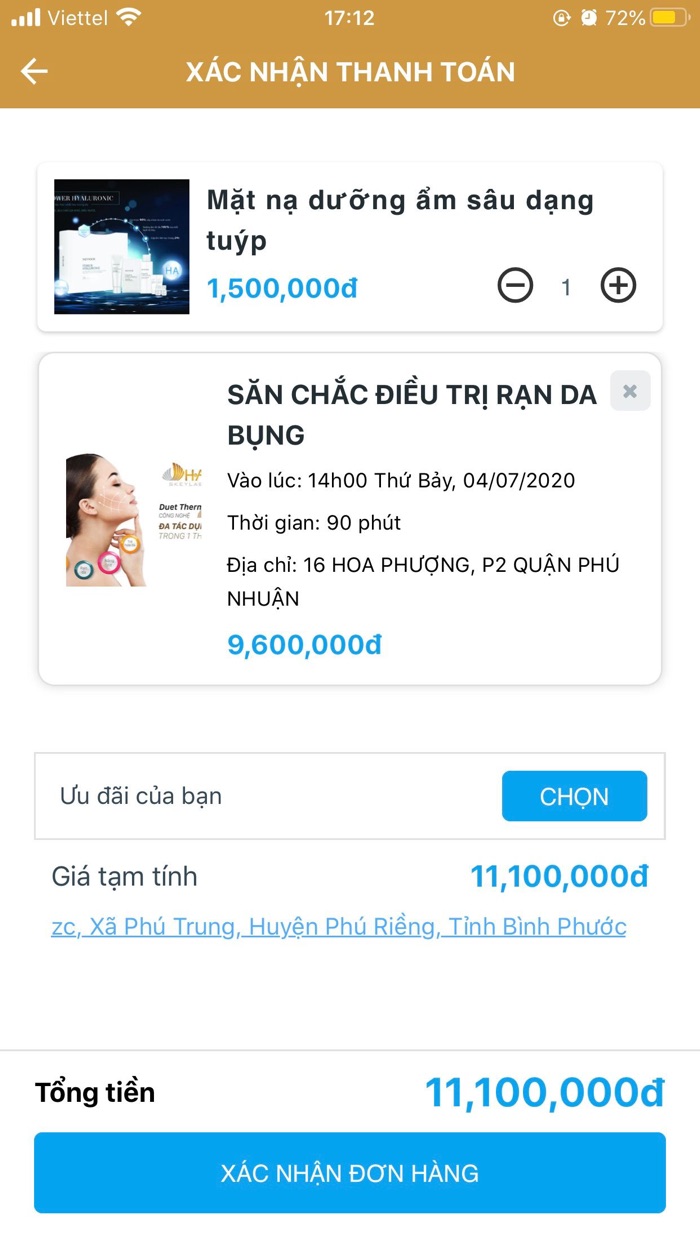Tap the quantity value '1' between the steppers

(566, 285)
